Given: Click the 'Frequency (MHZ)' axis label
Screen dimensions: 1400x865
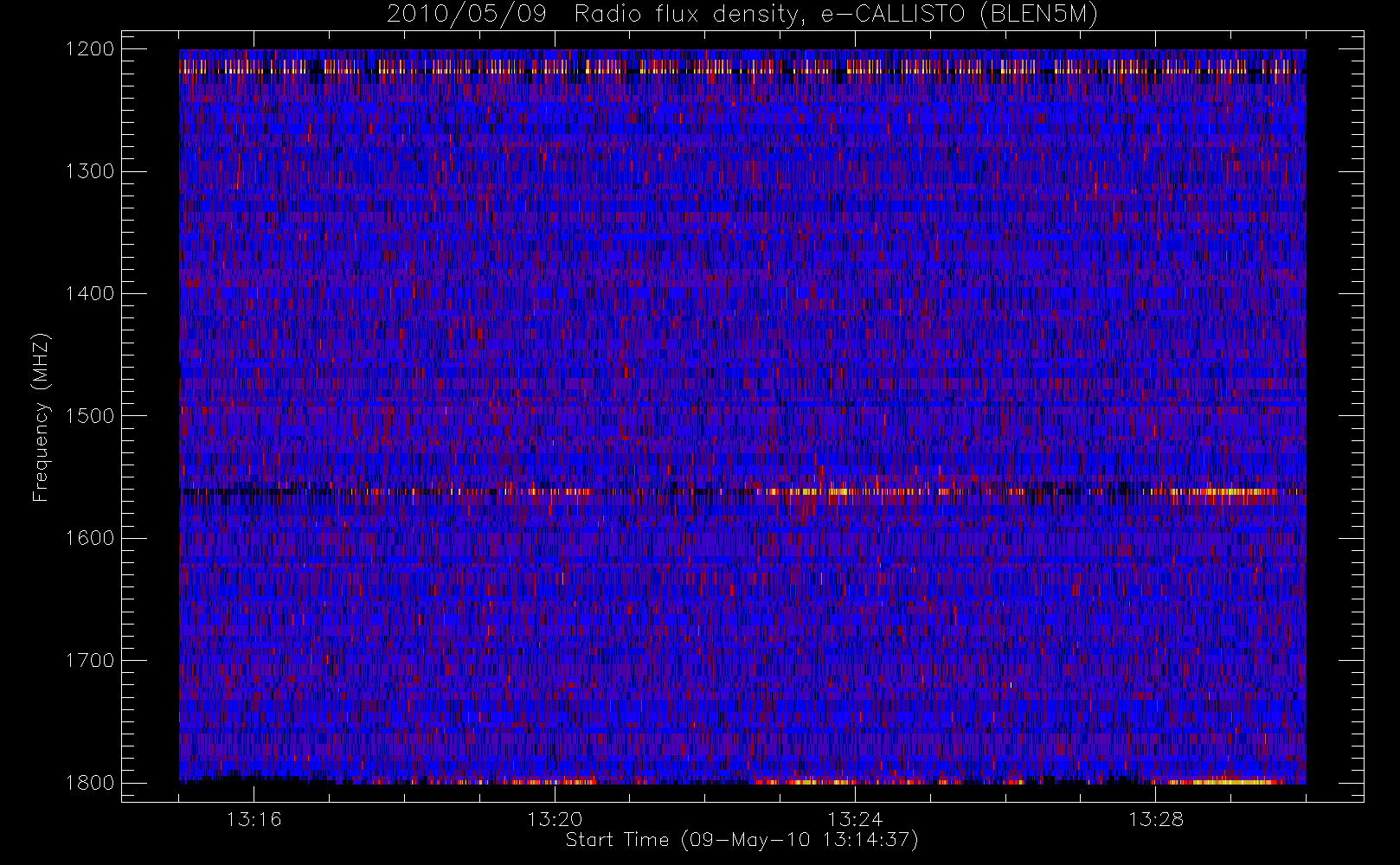Looking at the screenshot, I should click(x=41, y=417).
